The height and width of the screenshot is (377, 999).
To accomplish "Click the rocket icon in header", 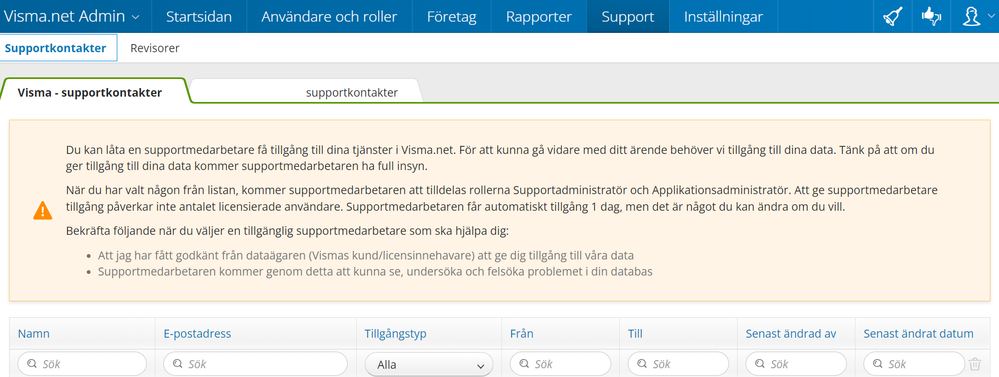I will point(893,17).
